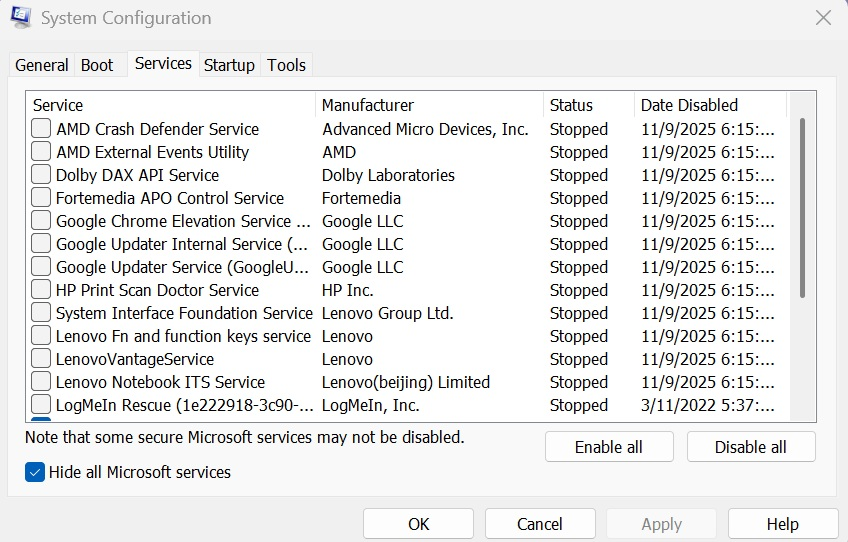This screenshot has height=542, width=848.
Task: Click the Enable all button
Action: tap(609, 447)
